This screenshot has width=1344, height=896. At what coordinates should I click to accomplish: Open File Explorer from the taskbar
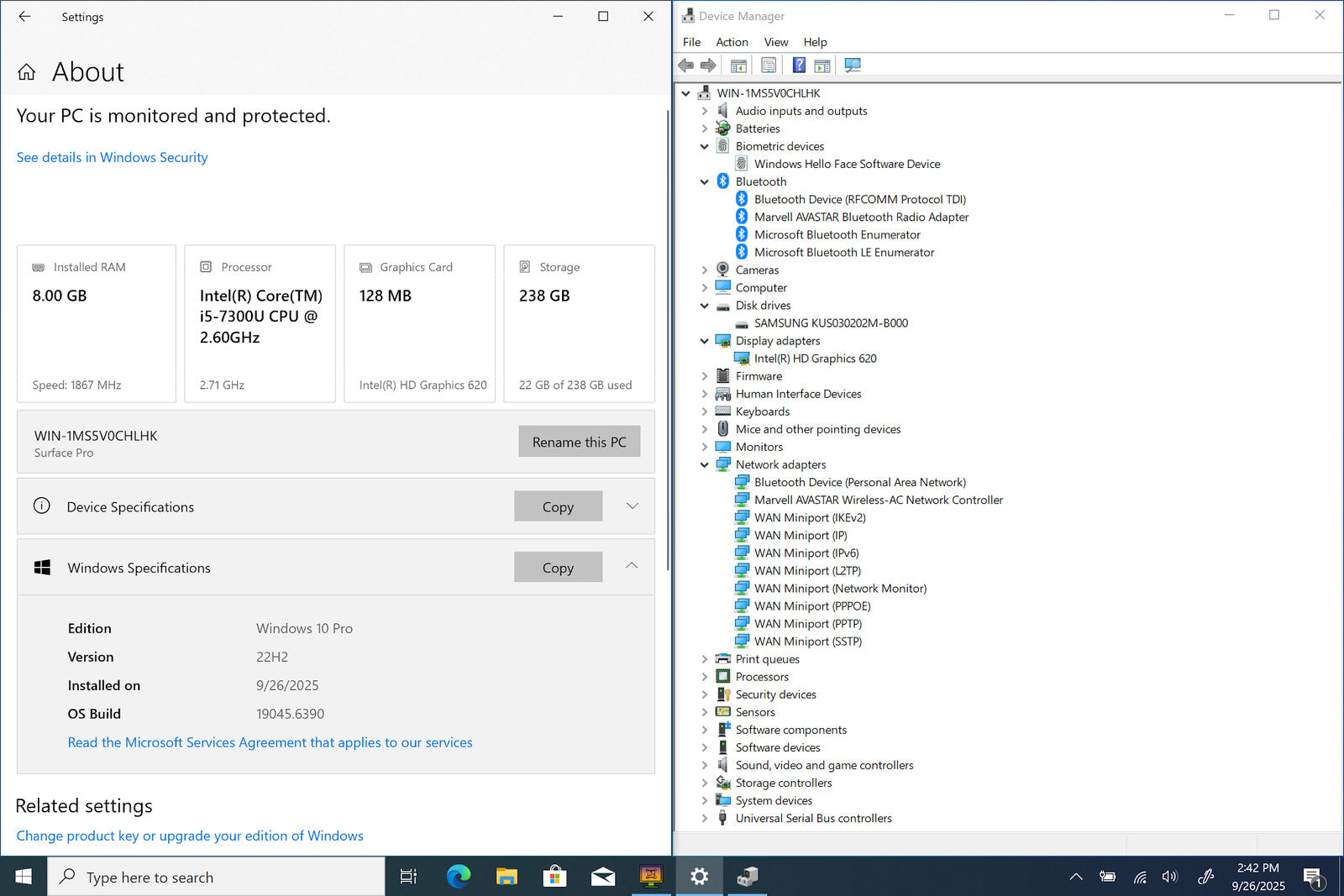(x=506, y=877)
